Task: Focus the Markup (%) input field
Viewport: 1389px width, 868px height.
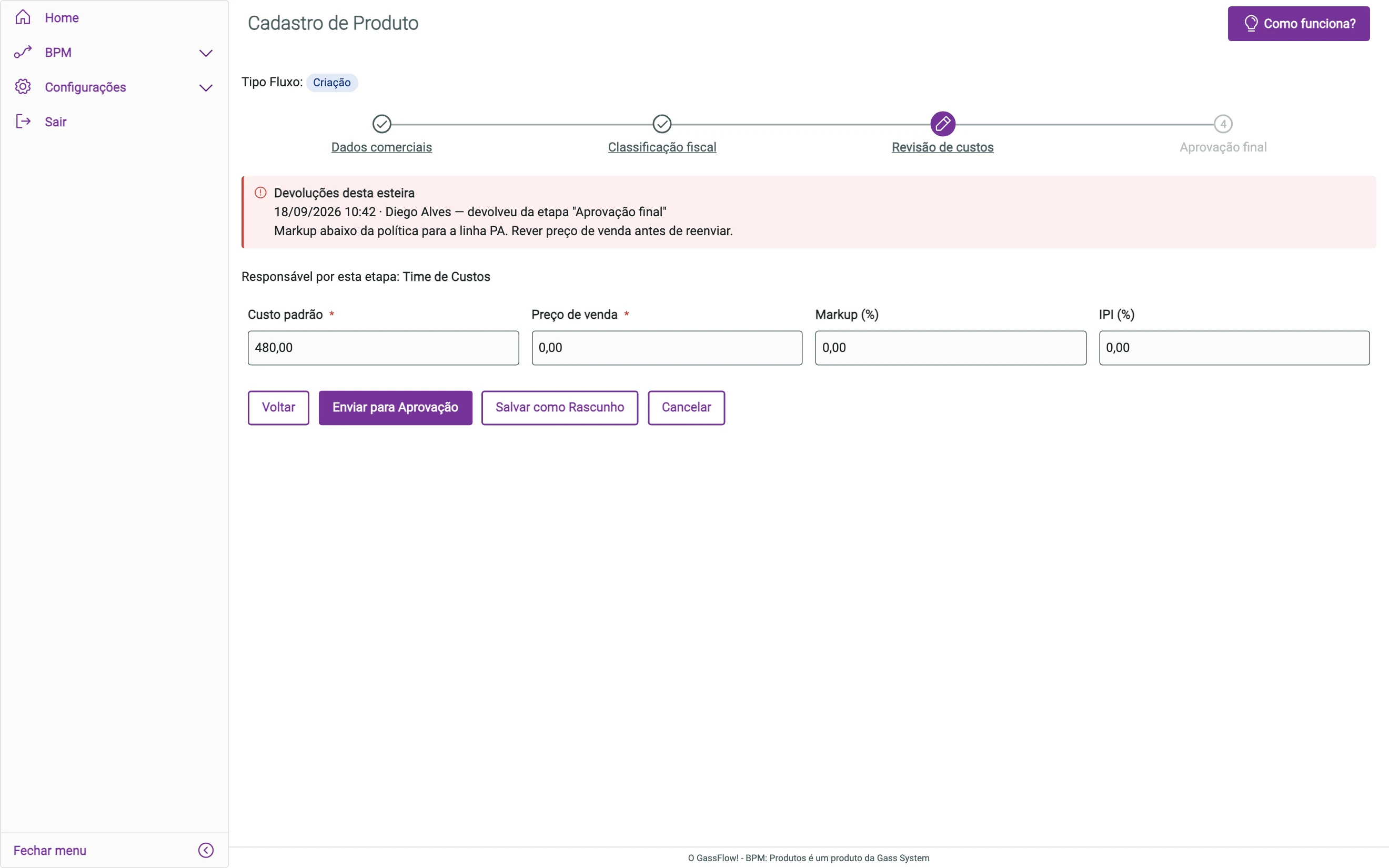Action: (x=951, y=348)
